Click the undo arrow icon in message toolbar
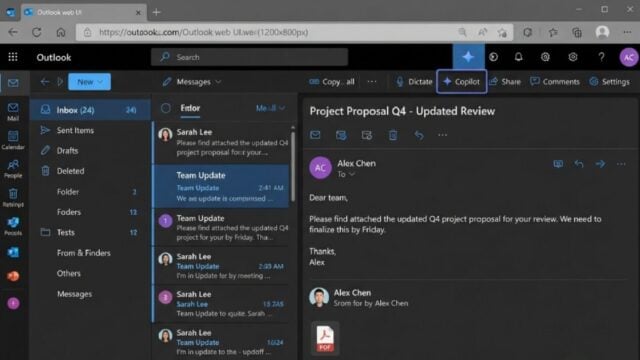The height and width of the screenshot is (360, 640). [419, 135]
